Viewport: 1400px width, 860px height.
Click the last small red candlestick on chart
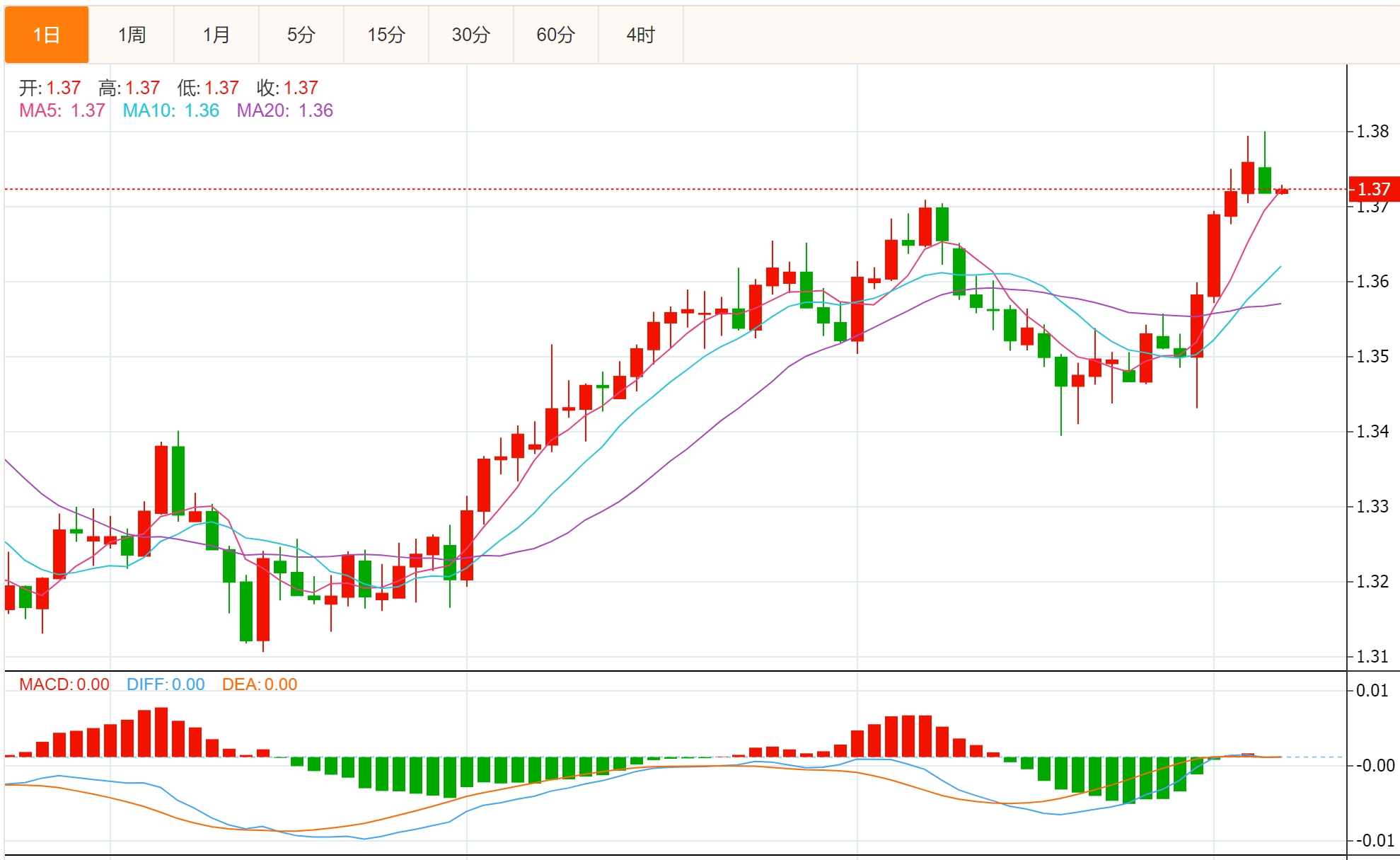(x=1282, y=191)
